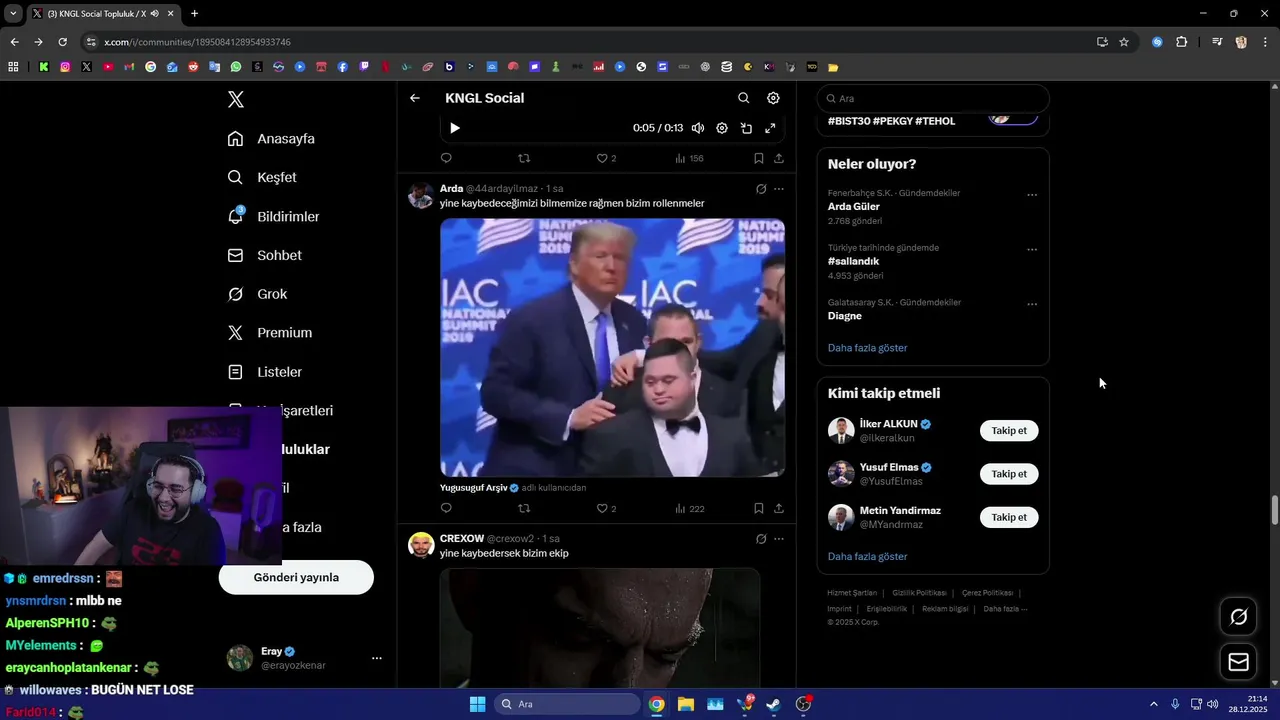The height and width of the screenshot is (720, 1280).
Task: Open Grok action on Arda's post
Action: [x=761, y=189]
